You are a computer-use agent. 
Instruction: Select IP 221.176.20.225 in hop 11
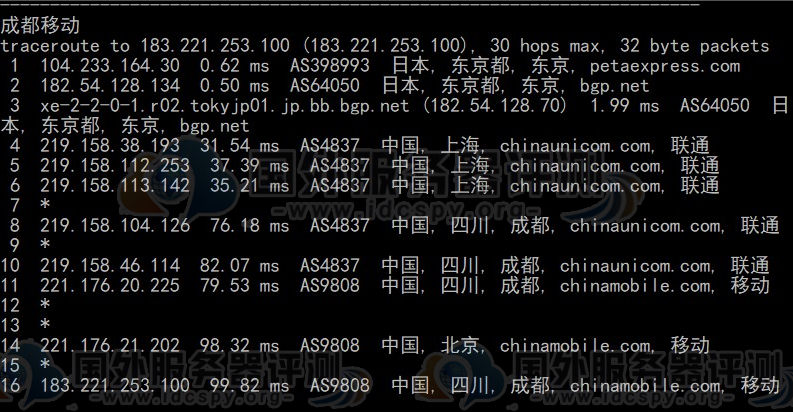pos(110,286)
